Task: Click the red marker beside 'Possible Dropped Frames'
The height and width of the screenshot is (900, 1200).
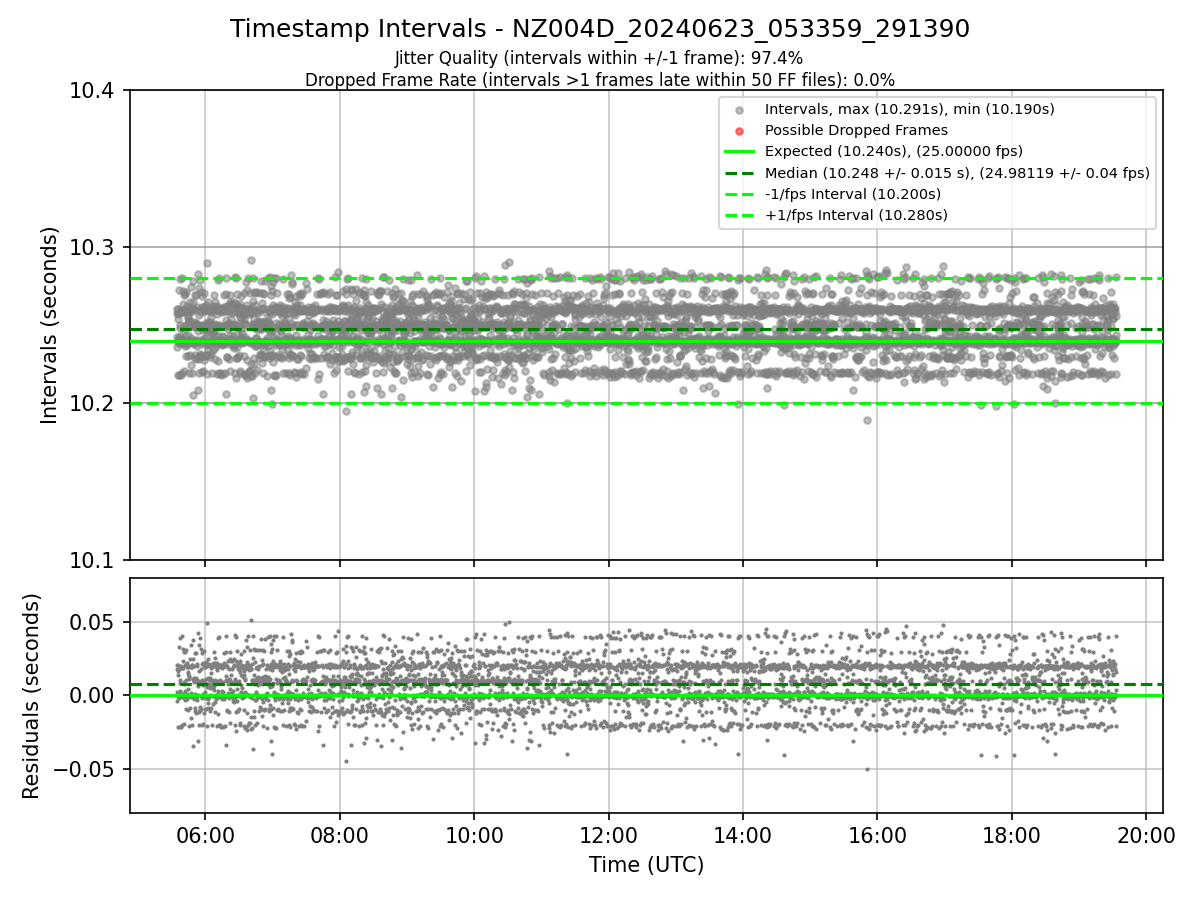Action: (x=739, y=131)
